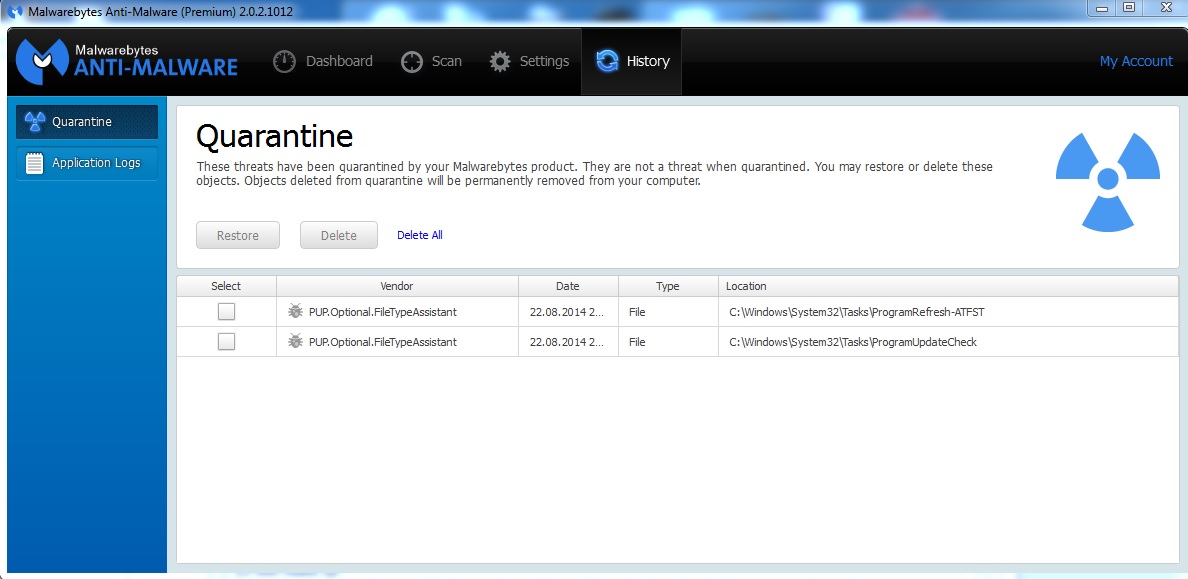Open Quarantine in the sidebar
This screenshot has width=1188, height=579.
pos(86,122)
